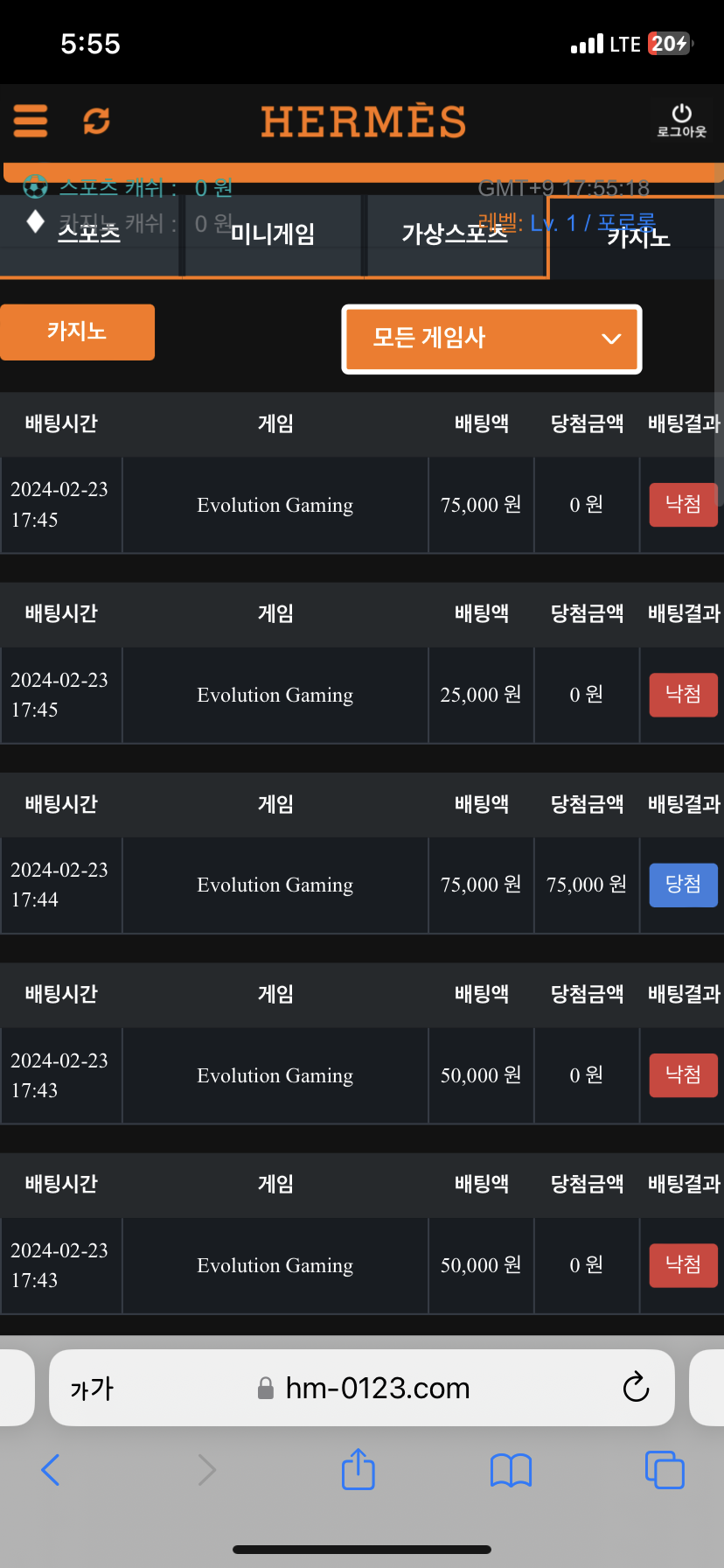This screenshot has height=1568, width=724.
Task: Tap the logout power icon
Action: (682, 120)
